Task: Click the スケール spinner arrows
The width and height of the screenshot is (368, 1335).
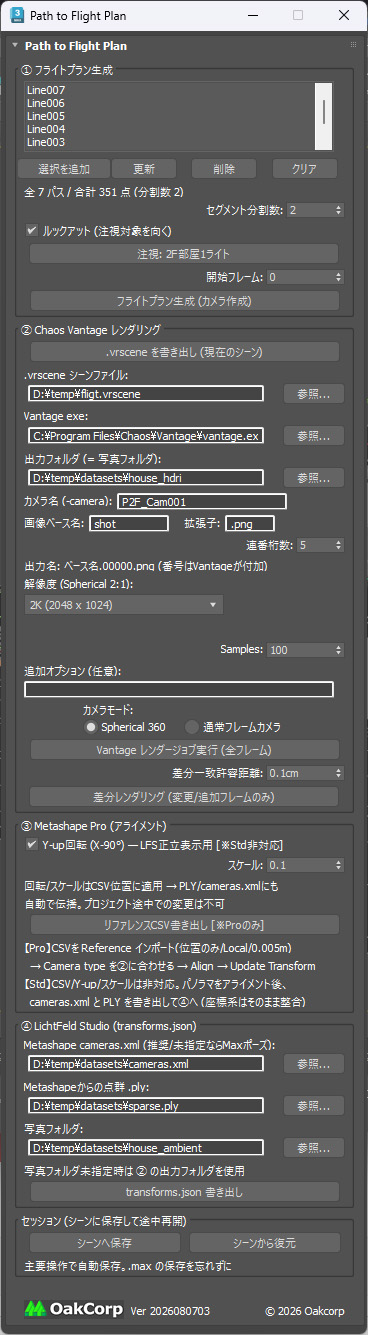Action: [338, 865]
